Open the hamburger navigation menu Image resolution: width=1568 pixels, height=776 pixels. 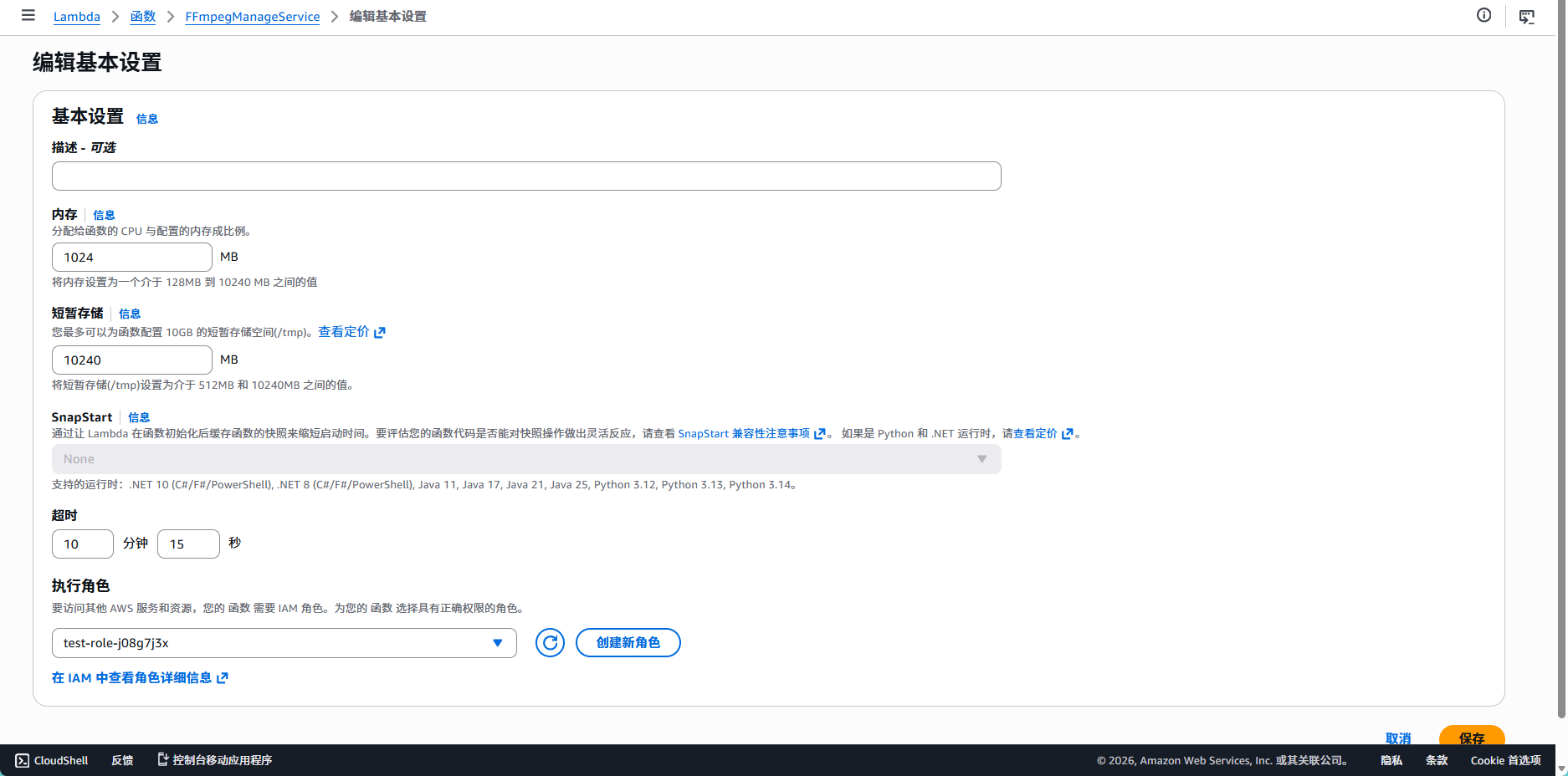(28, 16)
